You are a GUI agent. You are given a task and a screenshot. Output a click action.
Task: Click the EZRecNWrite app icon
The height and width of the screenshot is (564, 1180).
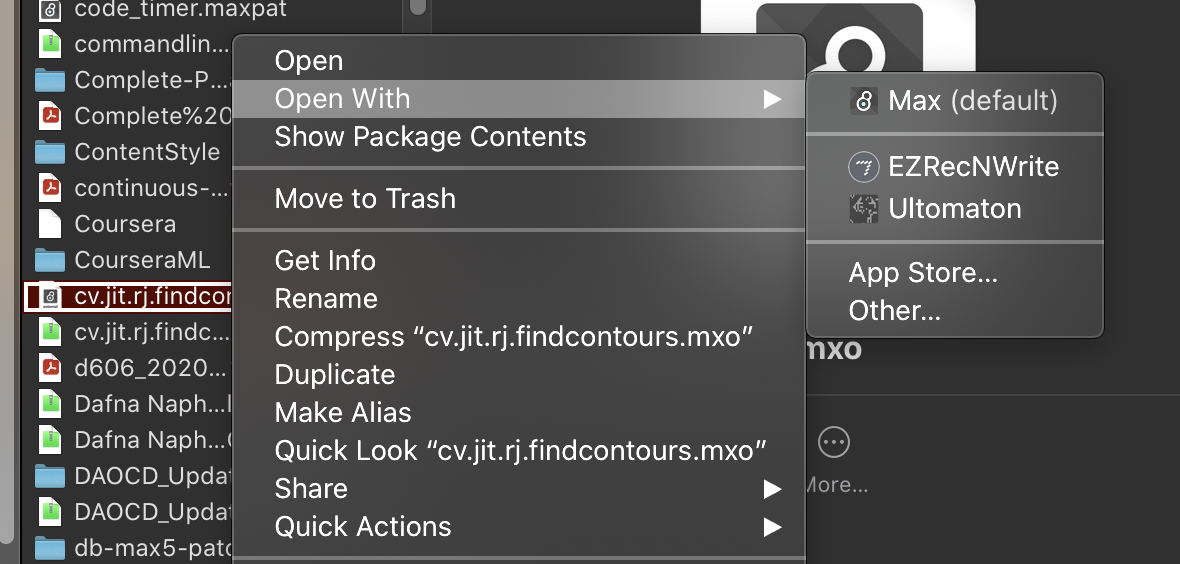(863, 167)
